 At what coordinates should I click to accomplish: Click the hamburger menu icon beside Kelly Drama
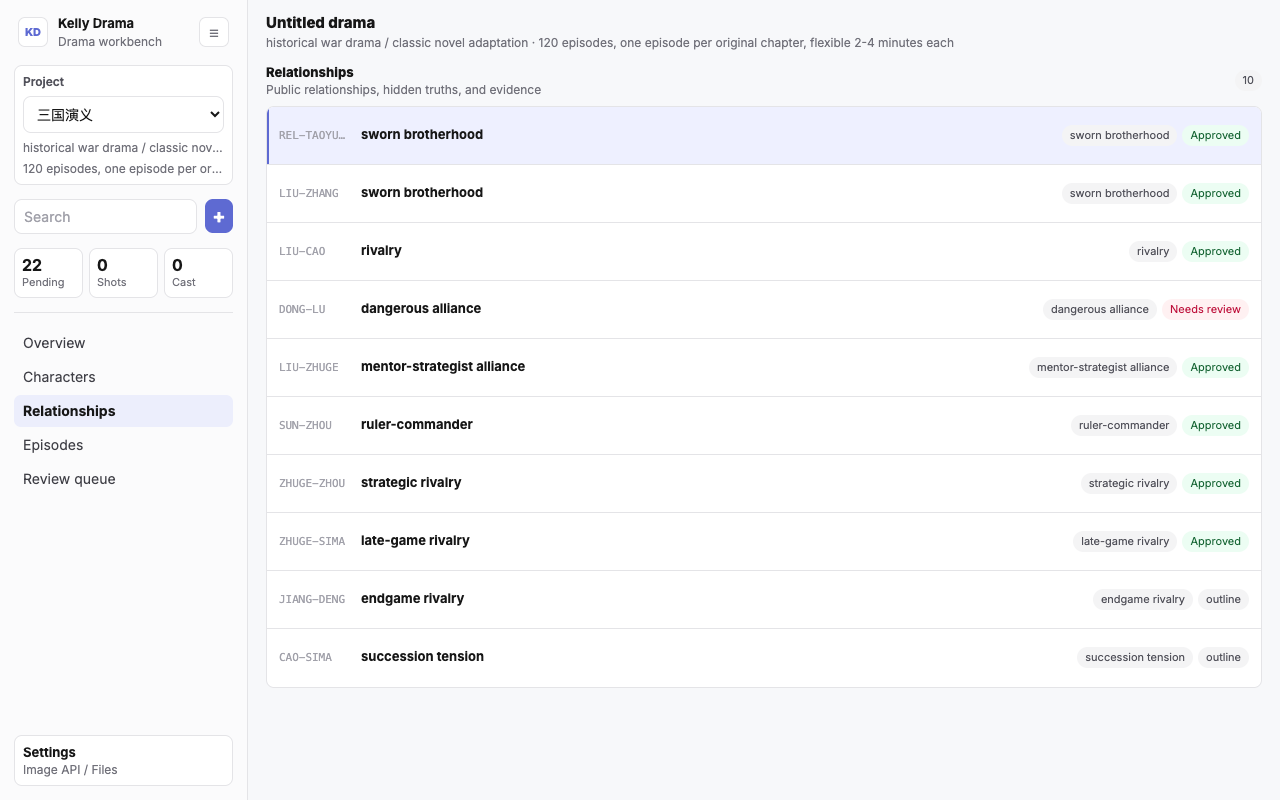214,32
